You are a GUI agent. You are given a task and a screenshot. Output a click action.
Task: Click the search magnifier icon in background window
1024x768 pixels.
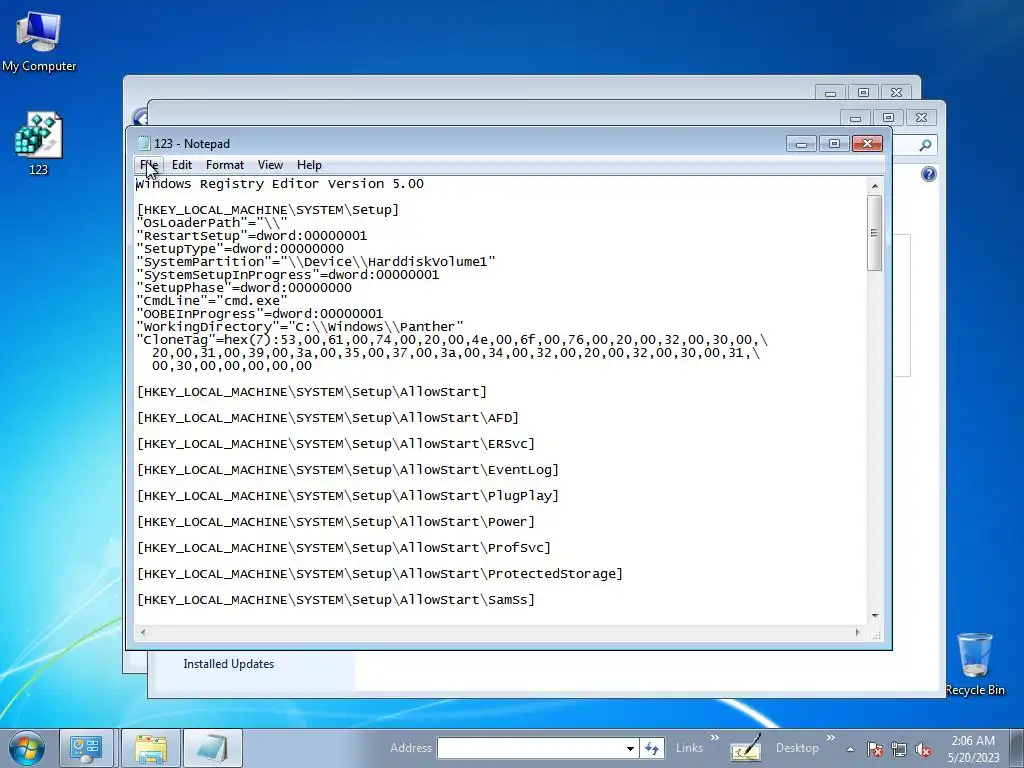click(925, 145)
